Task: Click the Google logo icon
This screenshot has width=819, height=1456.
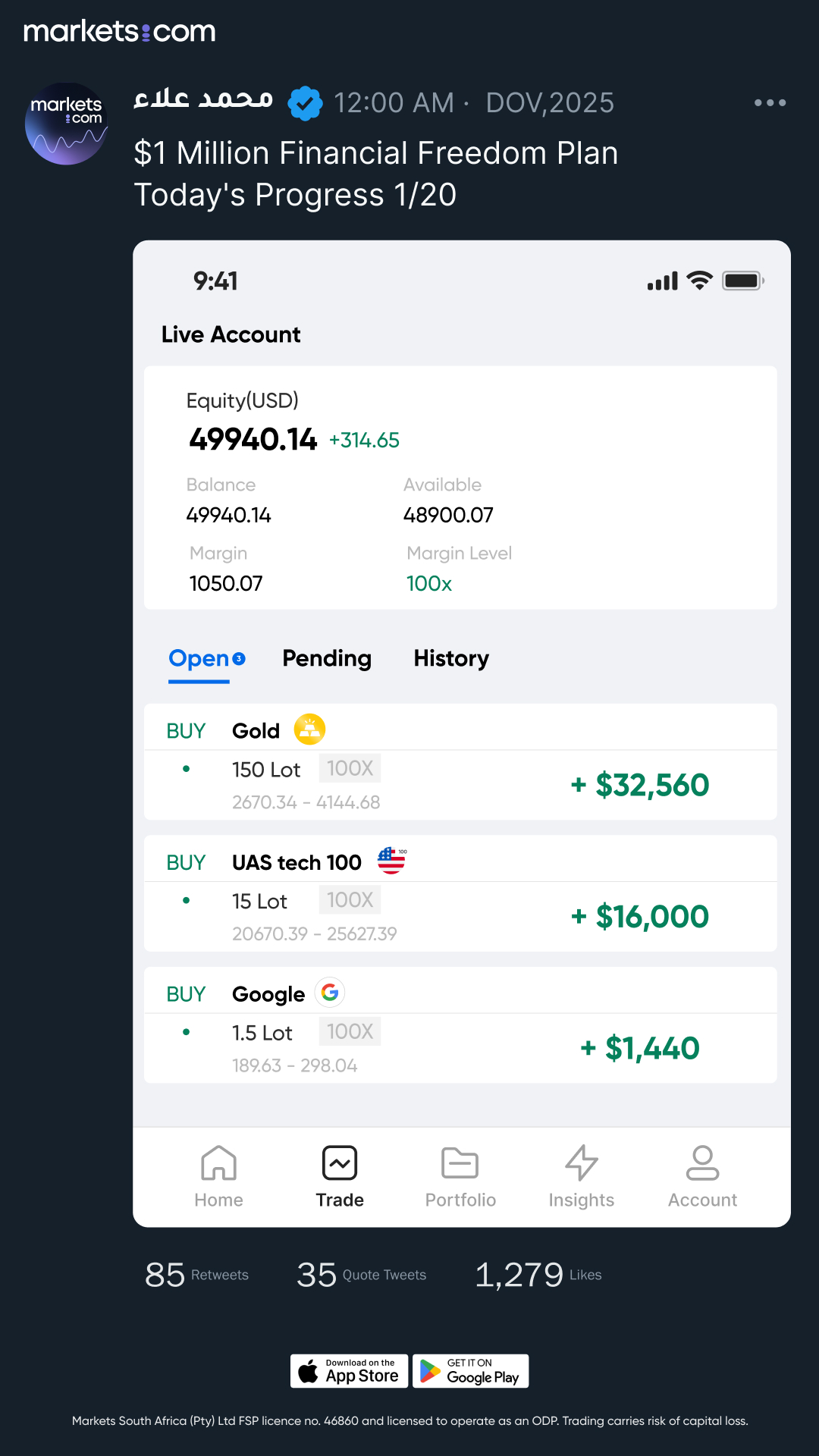Action: 330,992
